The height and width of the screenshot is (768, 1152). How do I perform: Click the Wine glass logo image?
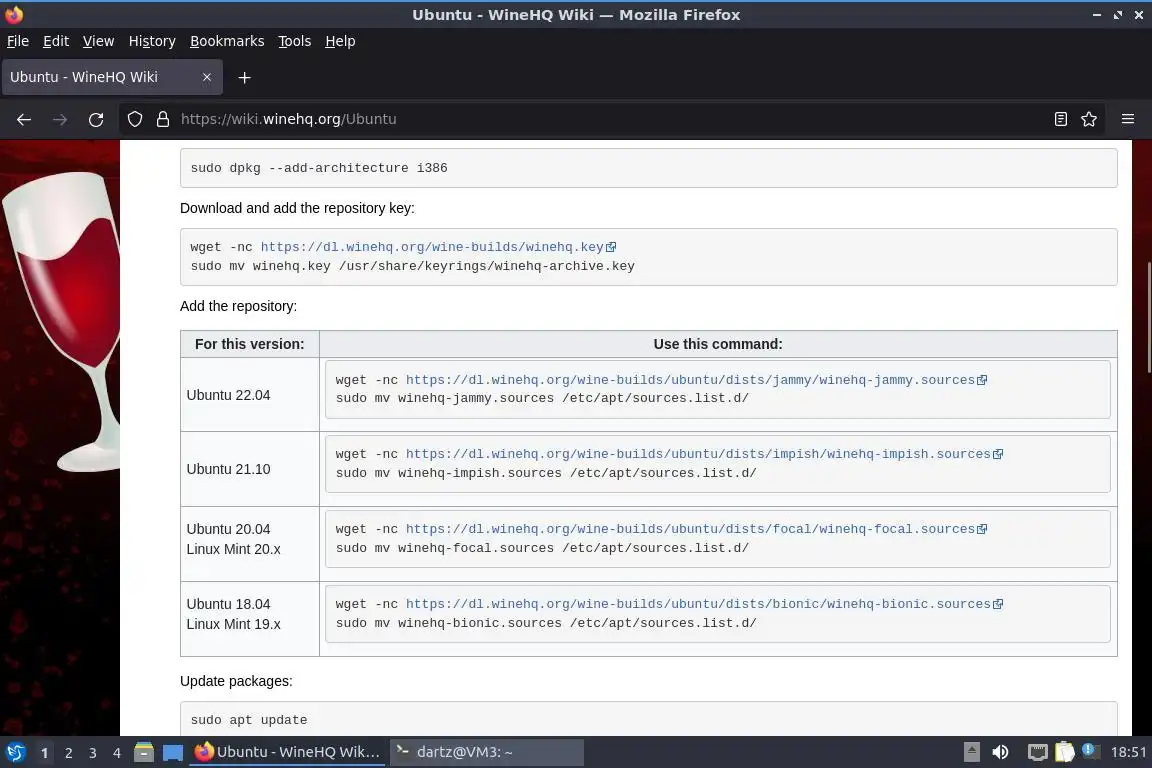(x=62, y=321)
